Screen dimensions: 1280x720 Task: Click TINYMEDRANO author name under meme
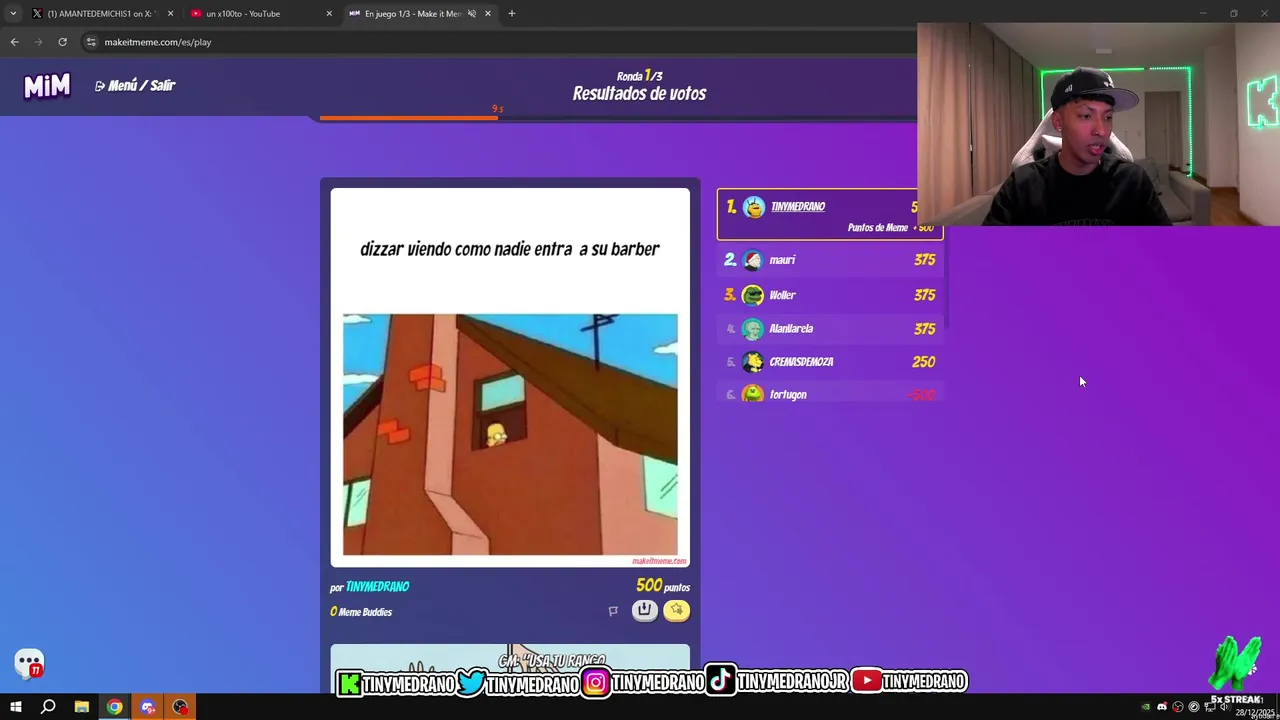pos(377,587)
